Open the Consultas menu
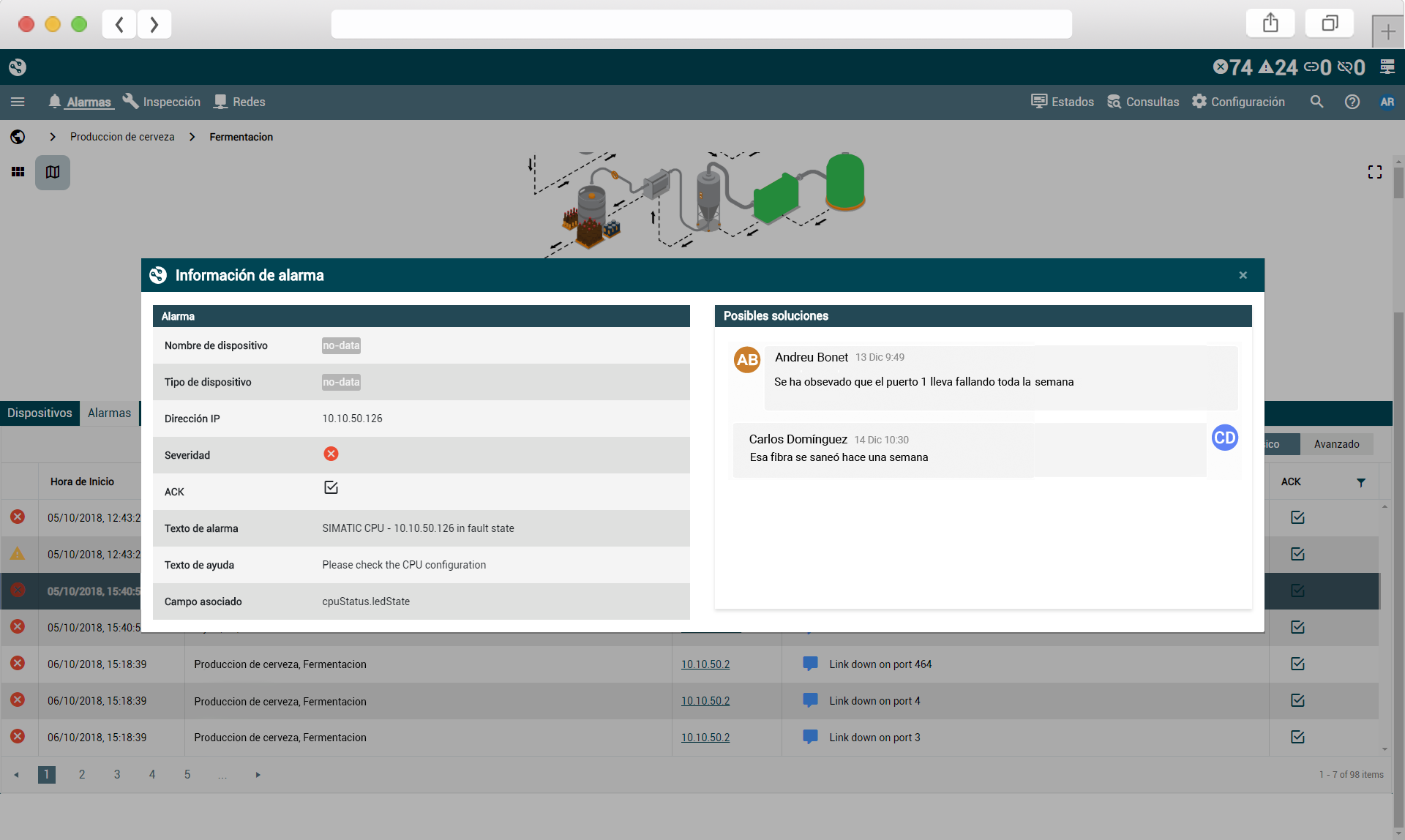This screenshot has width=1405, height=840. coord(1143,102)
